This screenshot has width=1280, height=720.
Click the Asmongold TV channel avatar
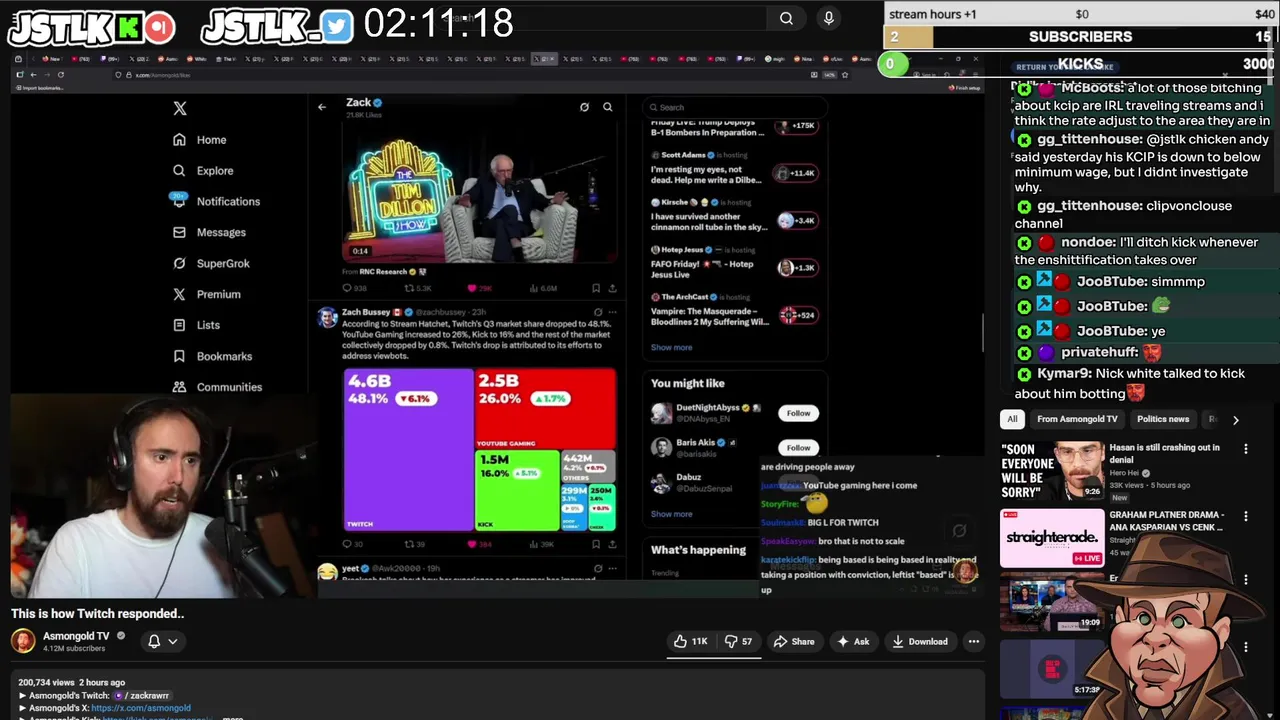click(23, 640)
